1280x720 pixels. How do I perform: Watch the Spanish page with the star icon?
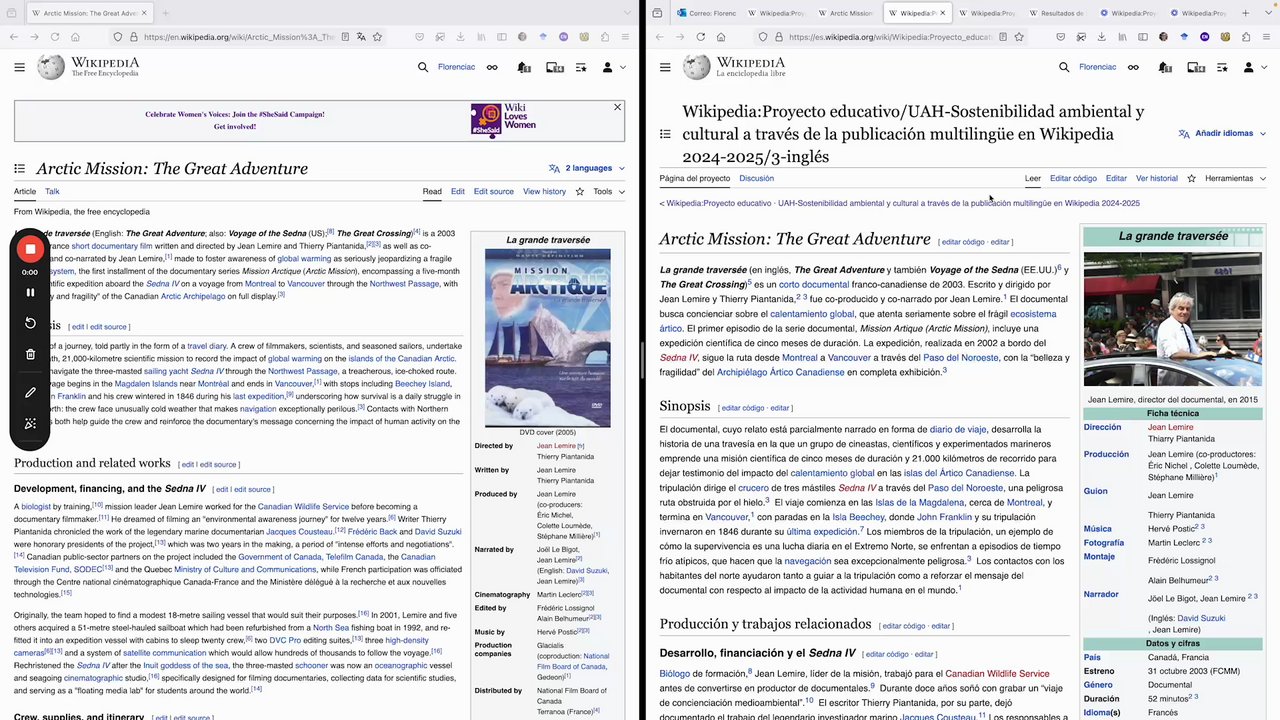point(1191,178)
